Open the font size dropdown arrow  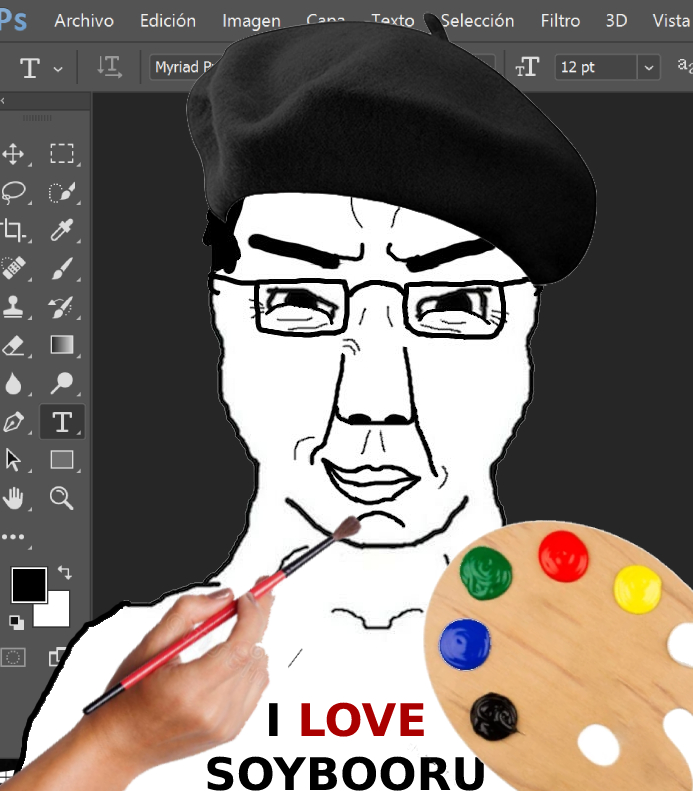(x=650, y=67)
